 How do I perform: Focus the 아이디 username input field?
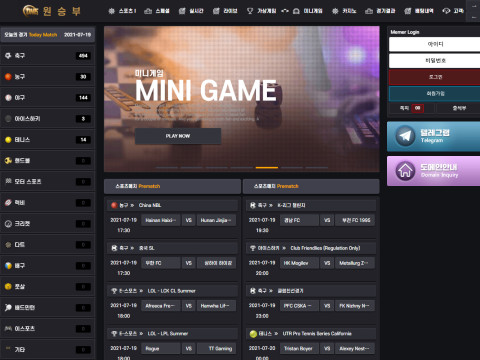(x=435, y=44)
